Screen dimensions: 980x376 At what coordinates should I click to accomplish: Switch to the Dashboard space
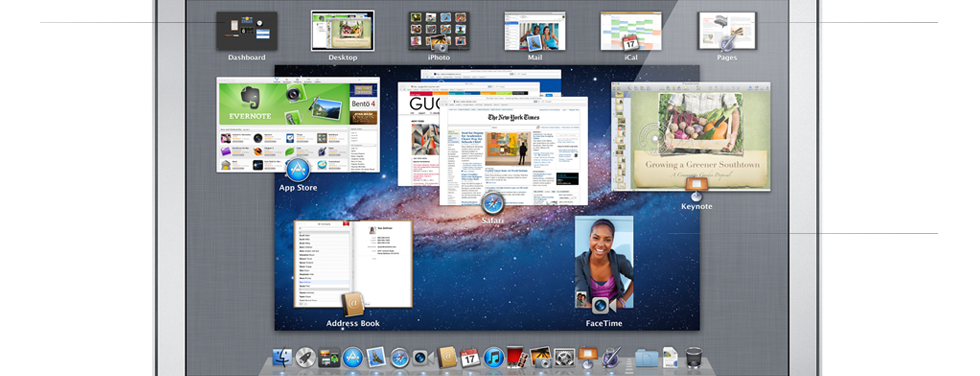pyautogui.click(x=247, y=31)
